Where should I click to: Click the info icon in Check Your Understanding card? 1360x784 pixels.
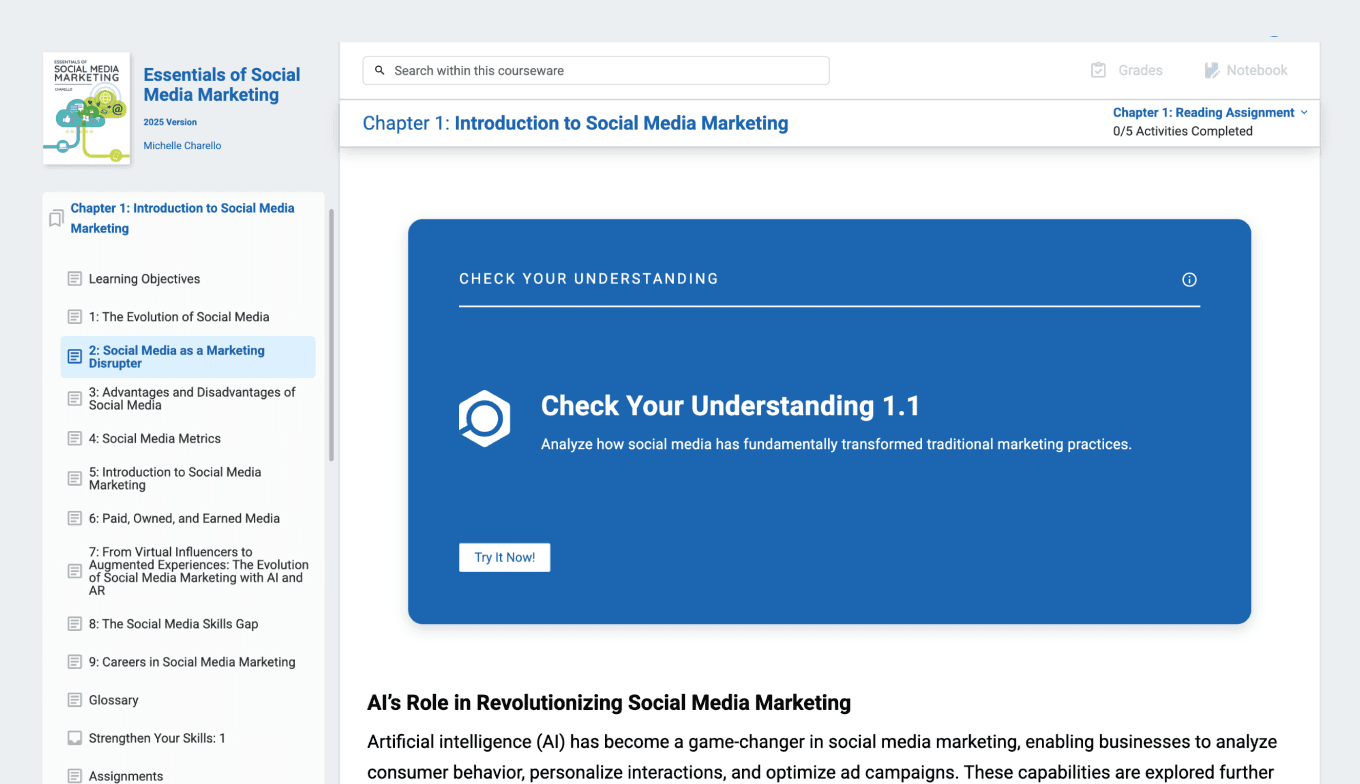1189,280
